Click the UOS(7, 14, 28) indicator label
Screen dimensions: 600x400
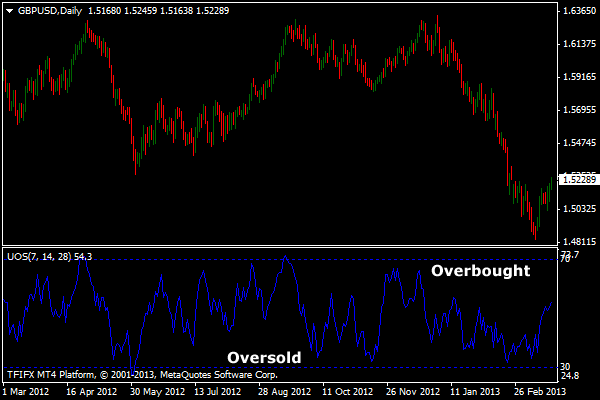click(49, 257)
